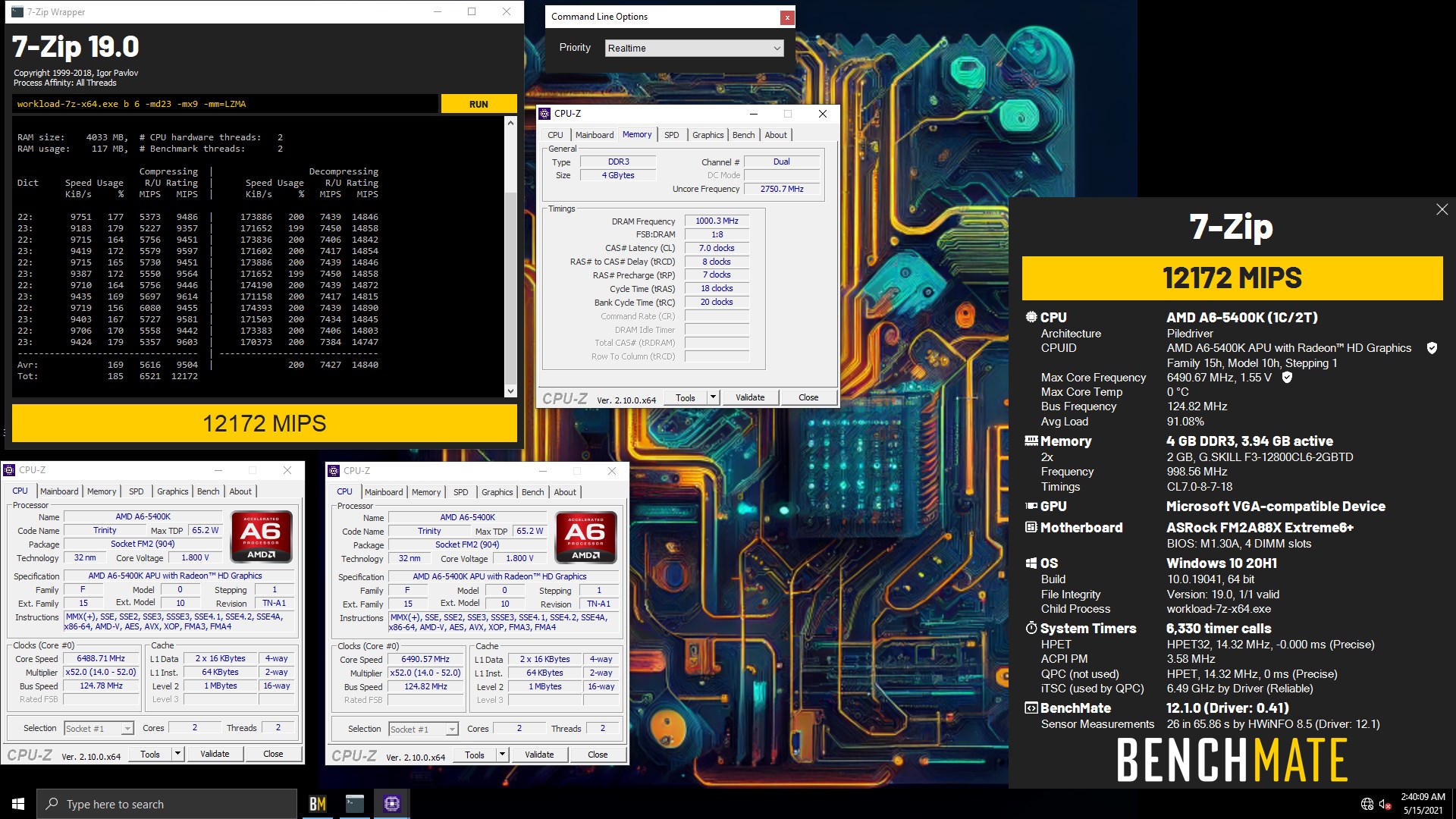Click the Motherboard icon in BenchMate panel
This screenshot has height=819, width=1456.
pyautogui.click(x=1031, y=527)
